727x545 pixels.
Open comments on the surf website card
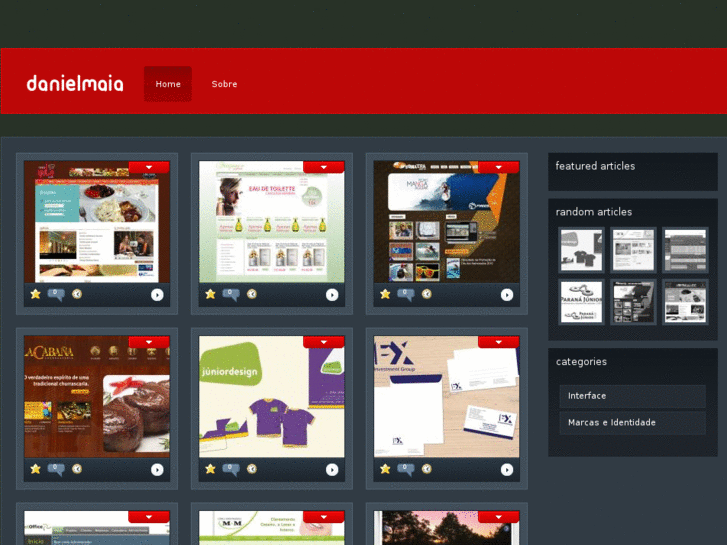[x=406, y=294]
